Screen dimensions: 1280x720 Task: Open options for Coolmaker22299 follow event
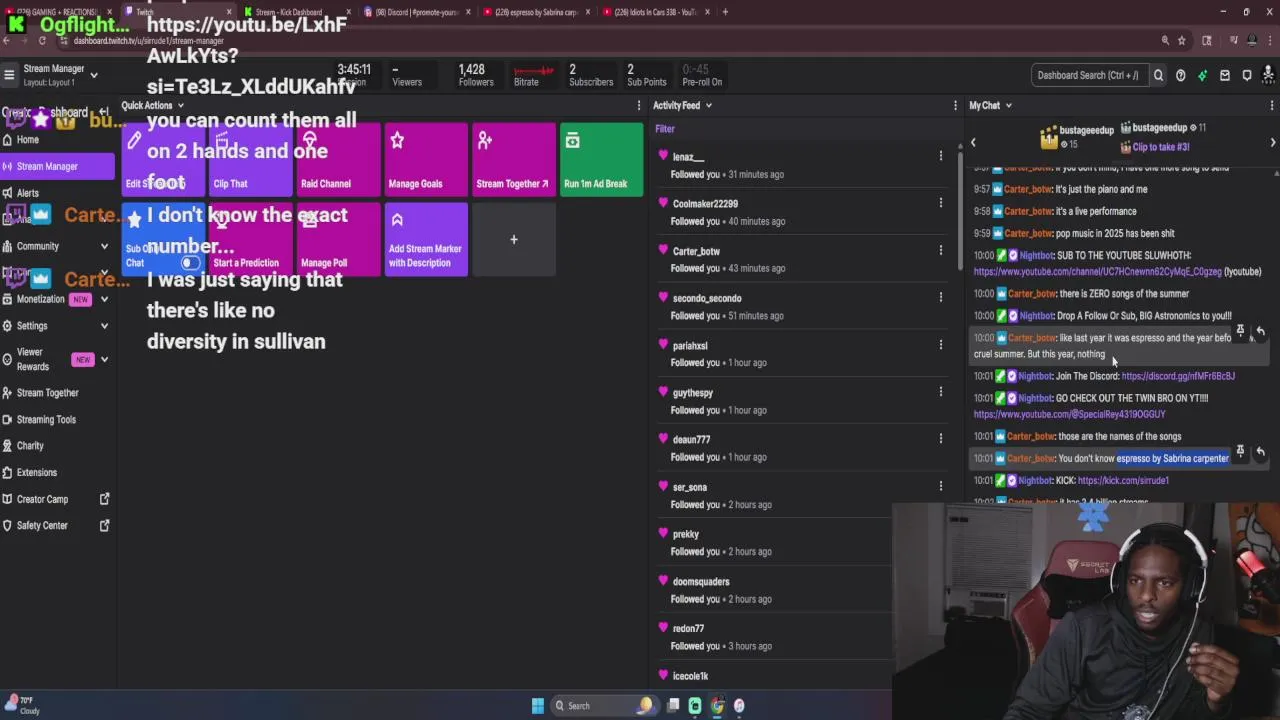(x=940, y=203)
